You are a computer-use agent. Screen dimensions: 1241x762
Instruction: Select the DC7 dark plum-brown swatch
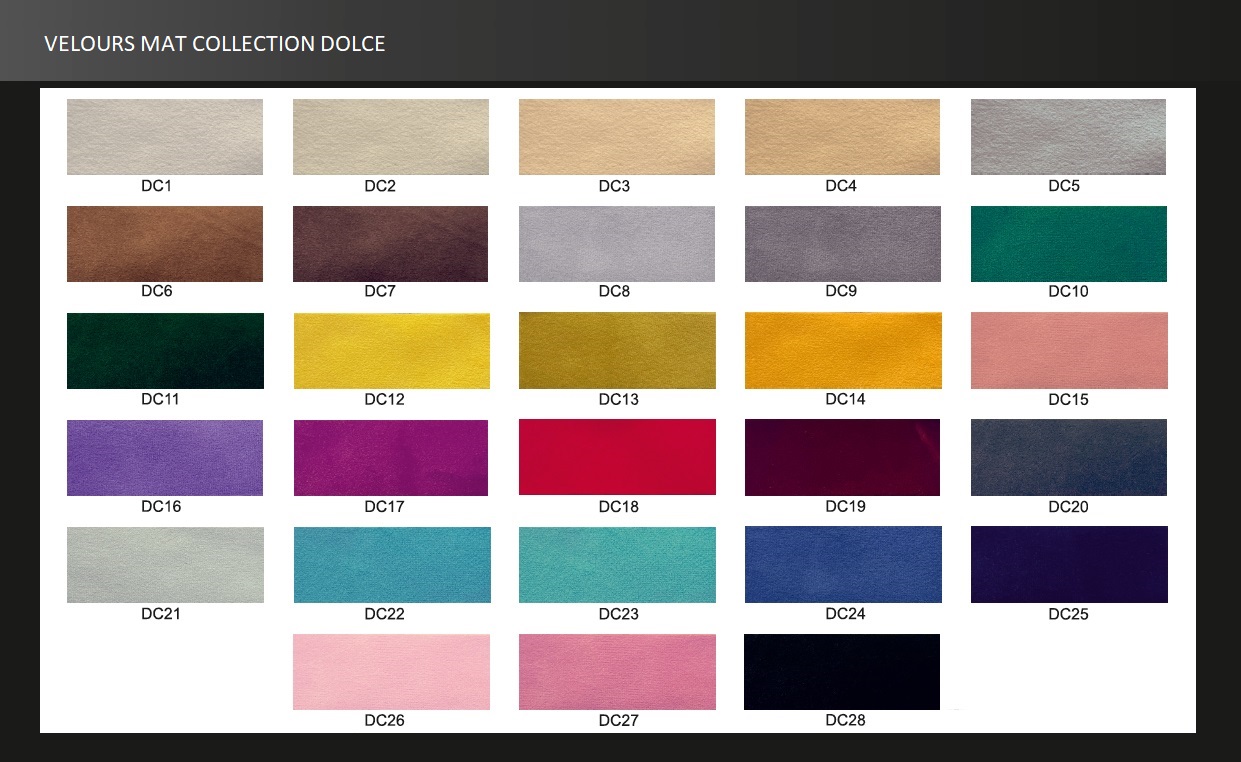(391, 244)
